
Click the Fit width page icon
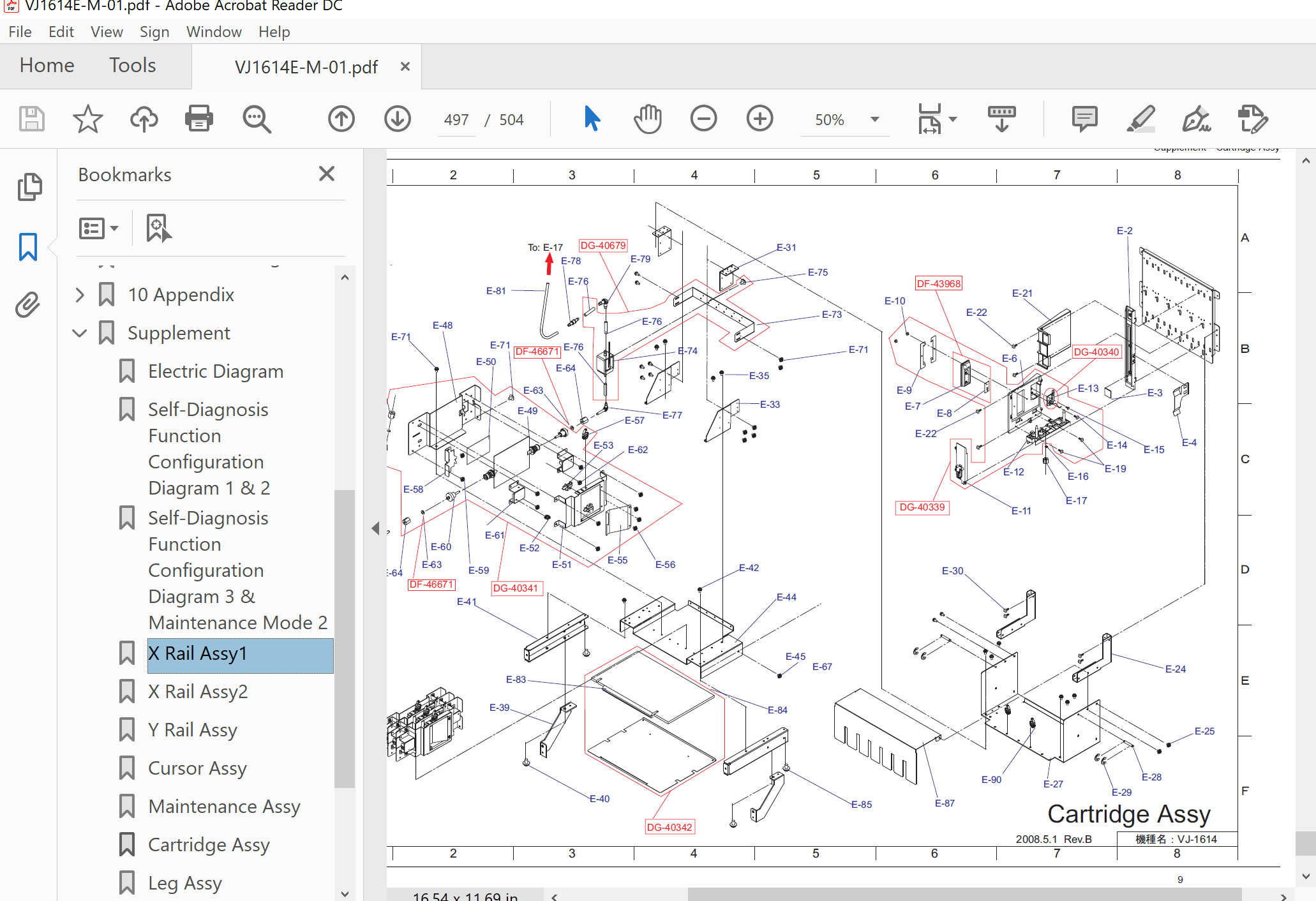(930, 119)
